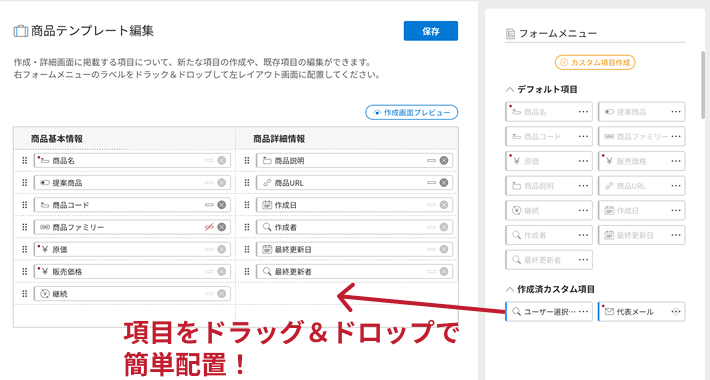Remove 販売価格 field from layout
710x380 pixels.
tap(221, 271)
